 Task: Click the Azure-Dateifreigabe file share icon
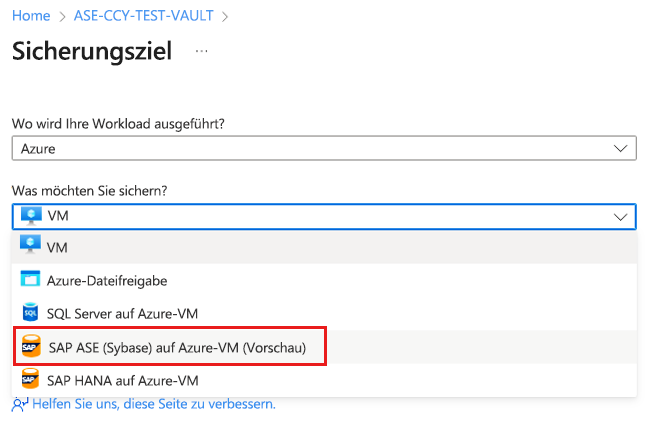pyautogui.click(x=29, y=280)
